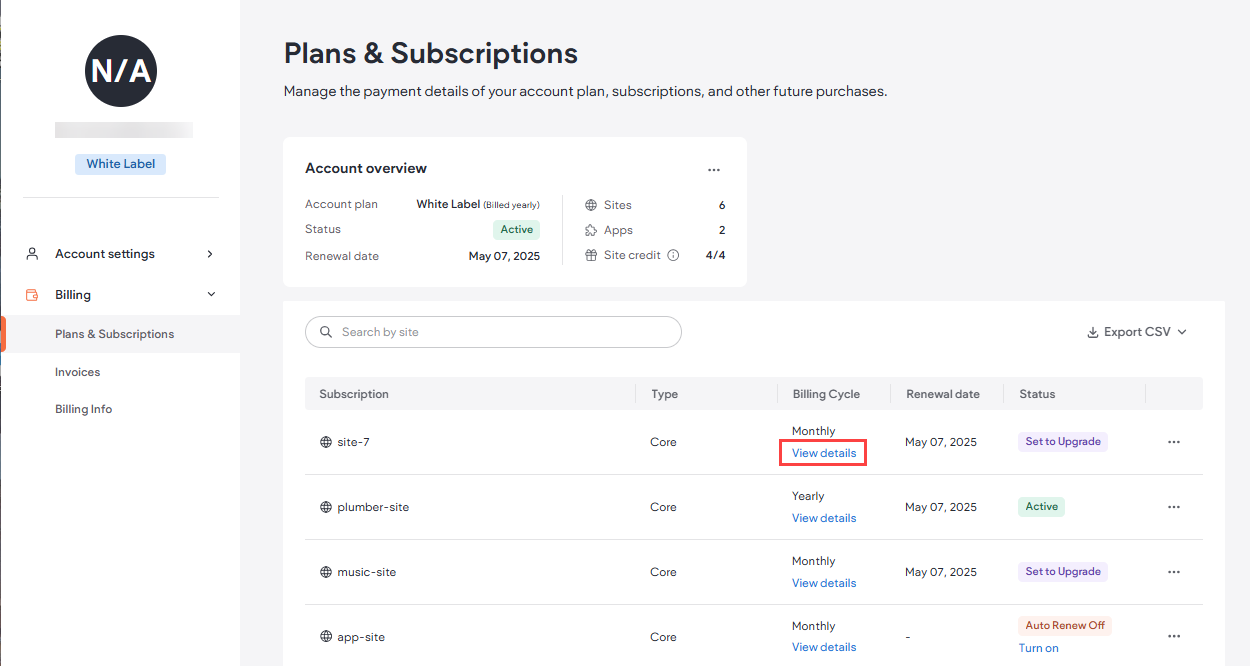This screenshot has width=1250, height=666.
Task: Open the Account overview options menu
Action: pyautogui.click(x=713, y=169)
